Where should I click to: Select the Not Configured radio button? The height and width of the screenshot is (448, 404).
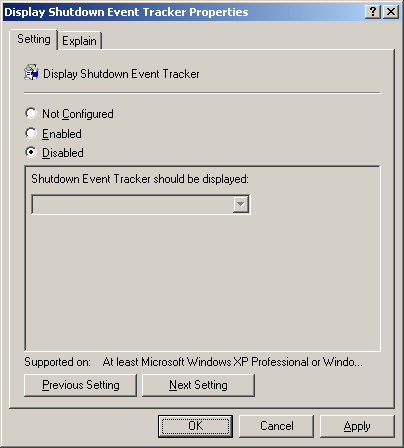(31, 113)
